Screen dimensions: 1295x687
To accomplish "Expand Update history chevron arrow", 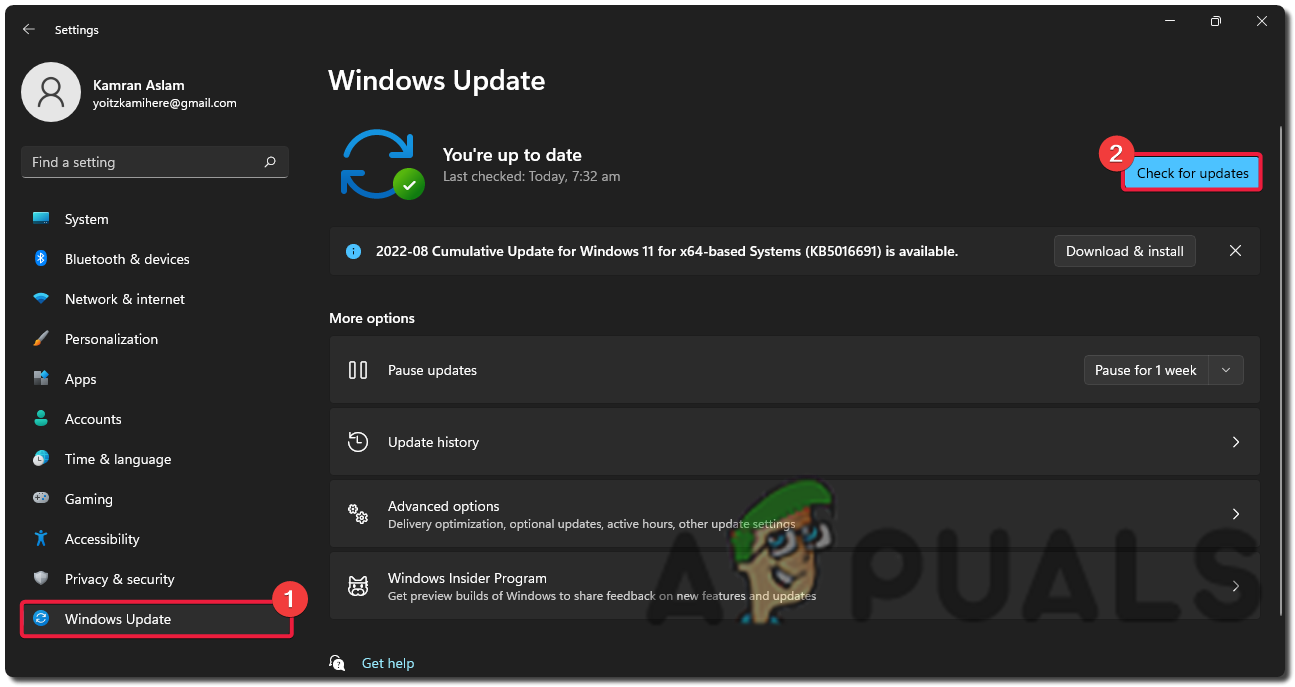I will point(1236,442).
